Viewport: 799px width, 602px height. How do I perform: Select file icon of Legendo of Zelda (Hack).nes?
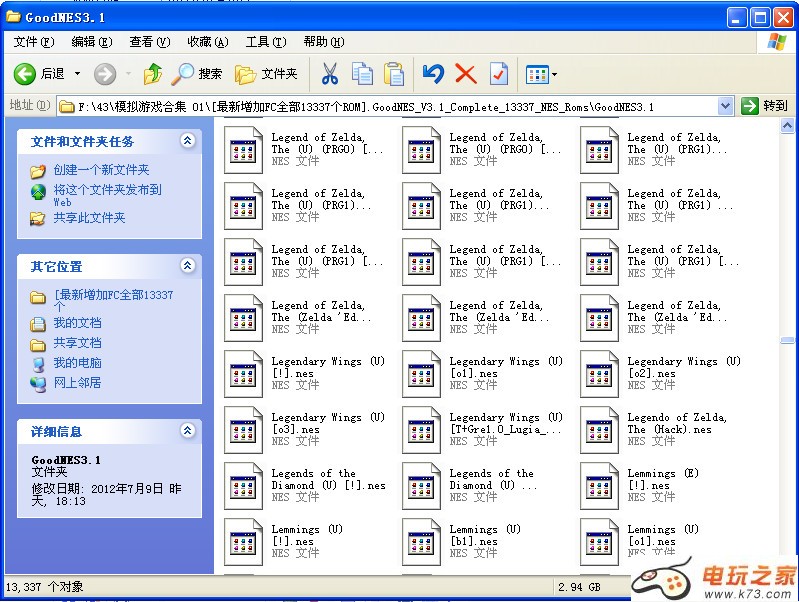[x=599, y=430]
